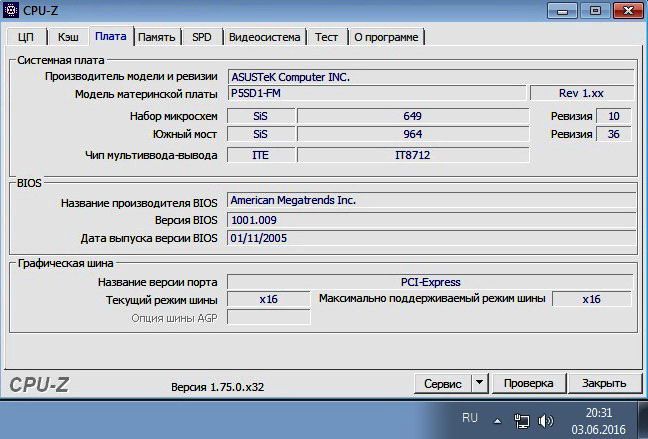Viewport: 648px width, 439px height.
Task: Click the SiS vendor in Южный мост row
Action: point(261,134)
